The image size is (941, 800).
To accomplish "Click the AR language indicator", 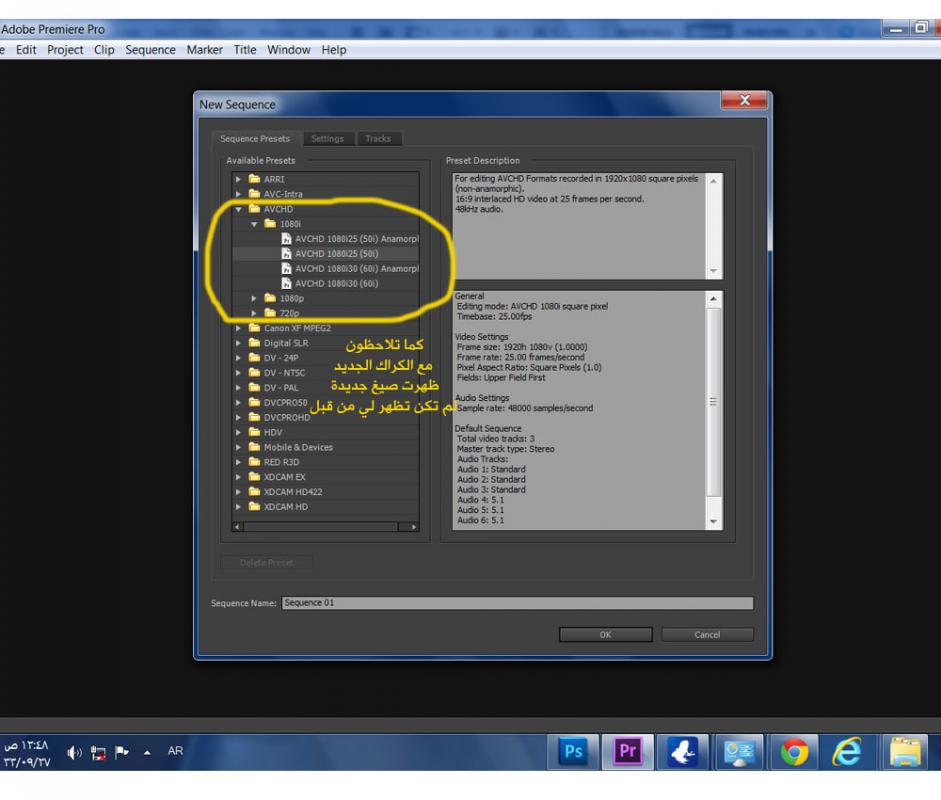I will click(x=175, y=751).
